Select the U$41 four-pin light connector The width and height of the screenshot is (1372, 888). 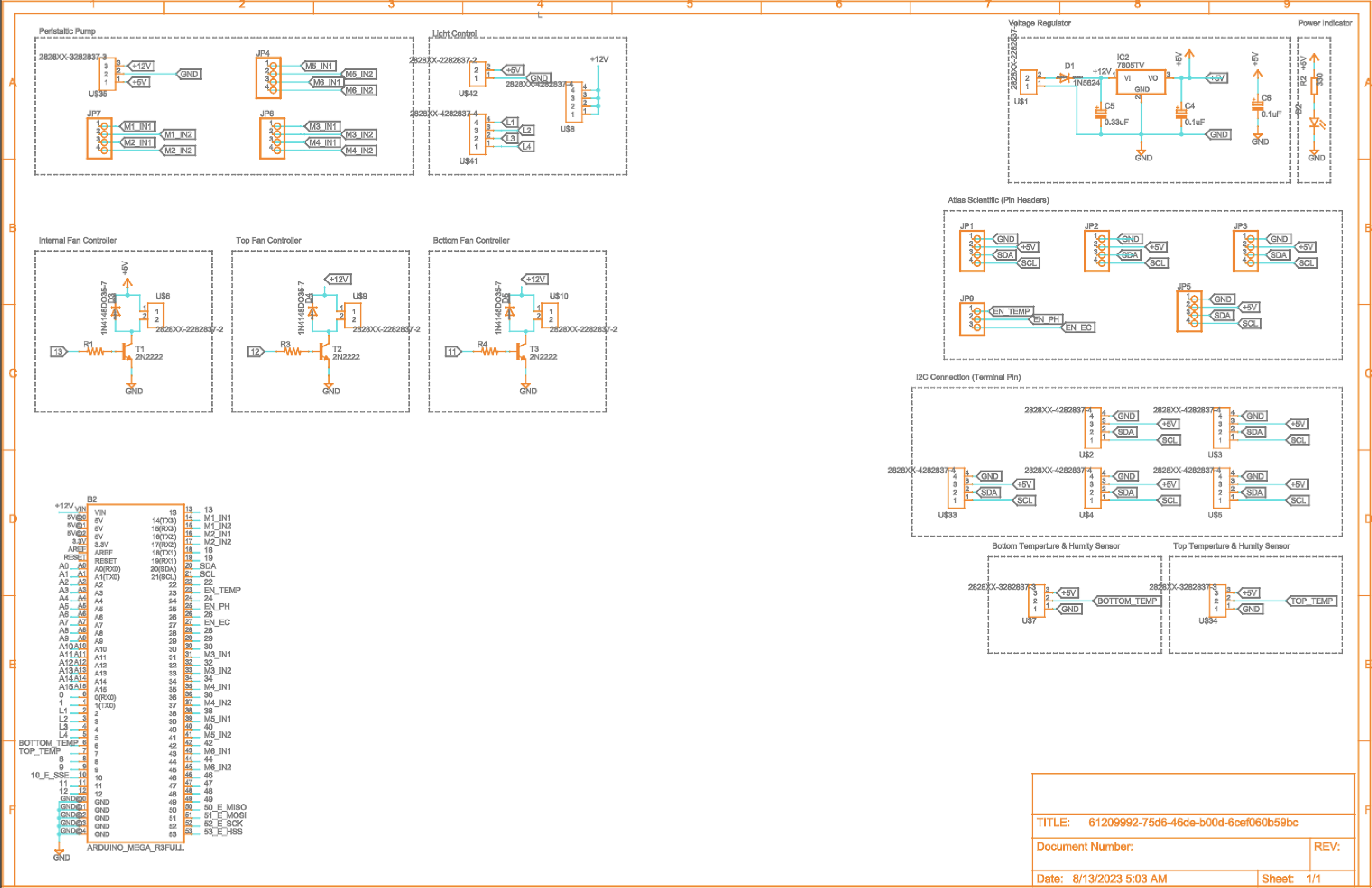pos(477,134)
